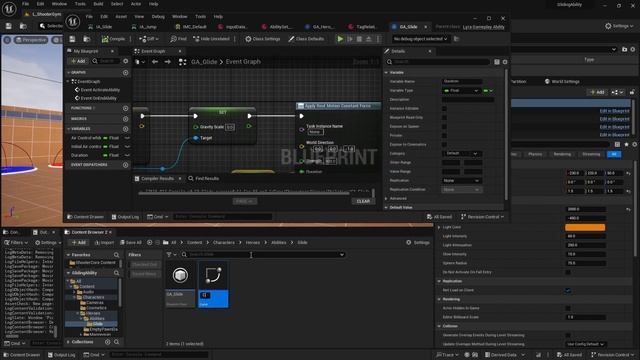Toggle Expose on Spawn checkbox

coord(444,127)
